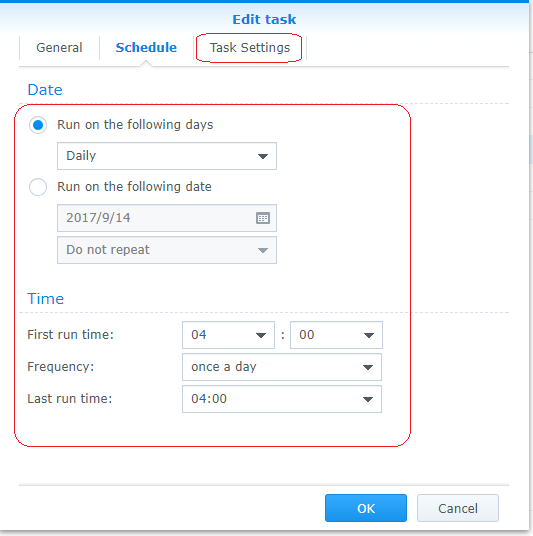Open the 04 hour combo box
Viewport: 533px width, 536px height.
(x=228, y=335)
